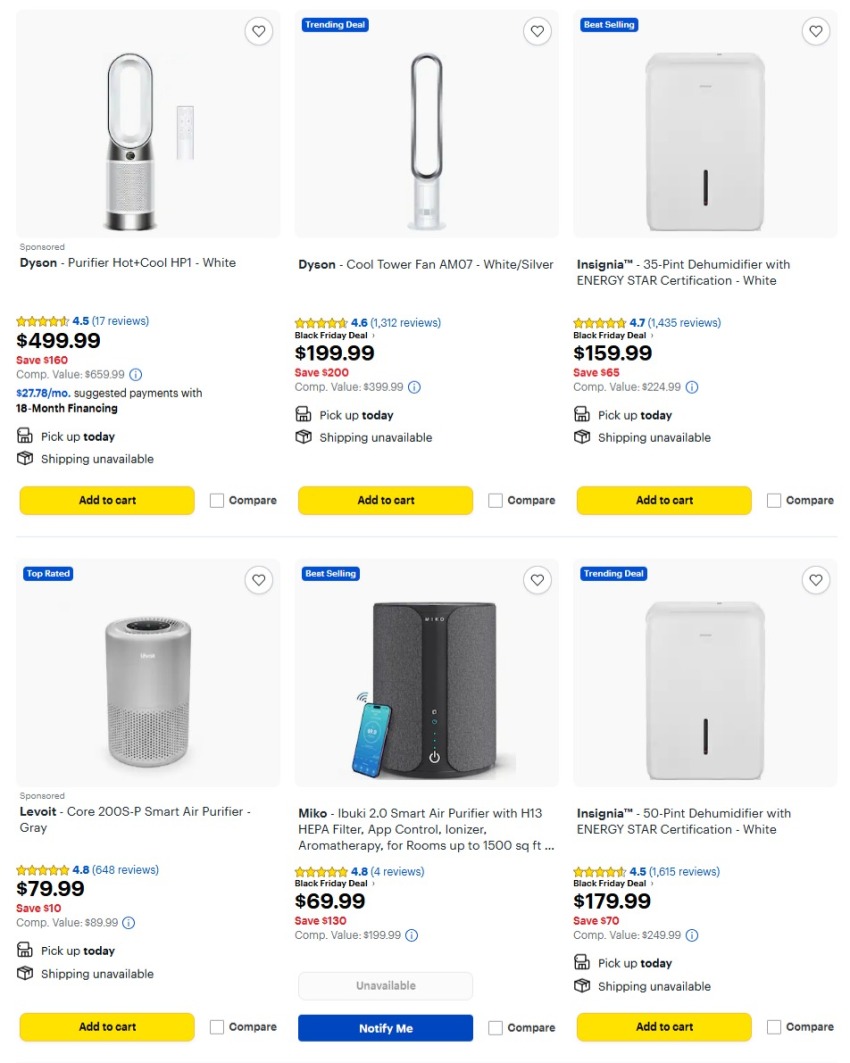
Task: Add the Insignia 35-Pint Dehumidifier to cart
Action: coord(663,500)
